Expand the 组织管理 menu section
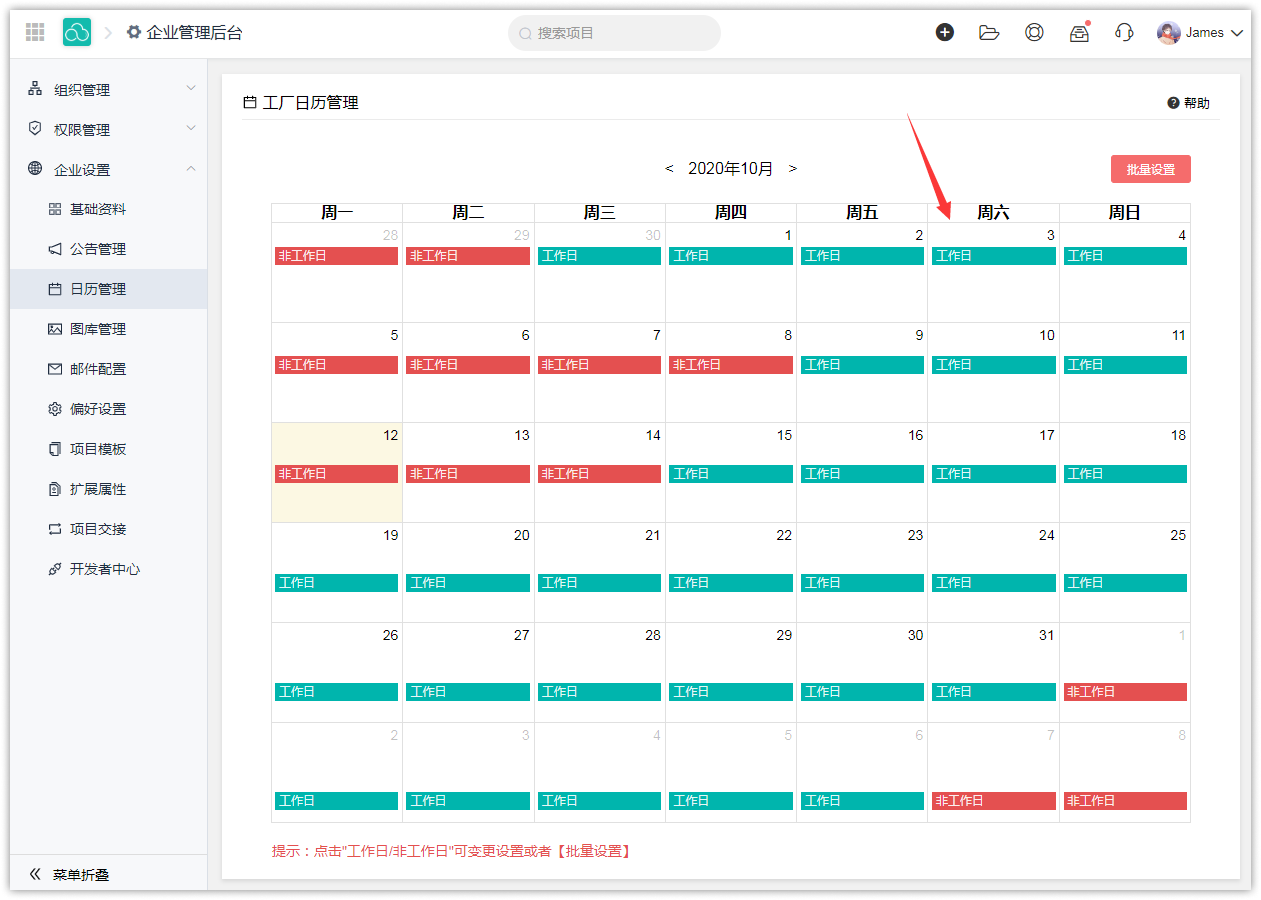This screenshot has width=1261, height=900. tap(109, 90)
